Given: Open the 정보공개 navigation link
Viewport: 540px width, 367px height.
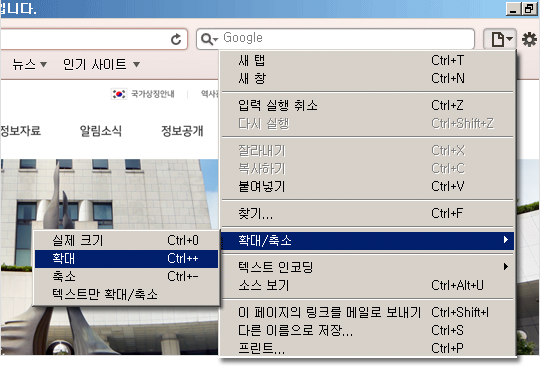Looking at the screenshot, I should pyautogui.click(x=182, y=131).
